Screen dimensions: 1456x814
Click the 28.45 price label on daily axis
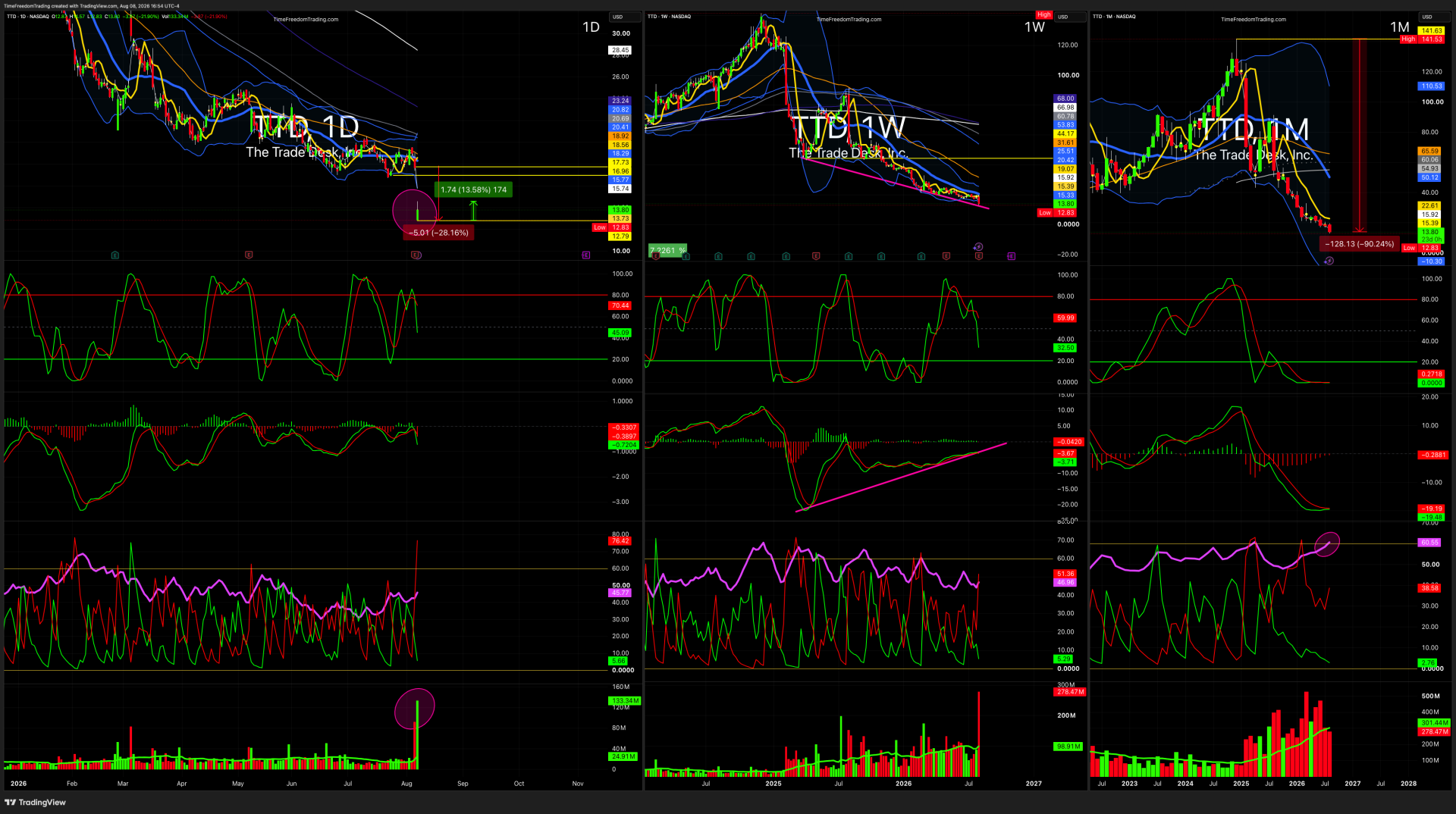620,50
